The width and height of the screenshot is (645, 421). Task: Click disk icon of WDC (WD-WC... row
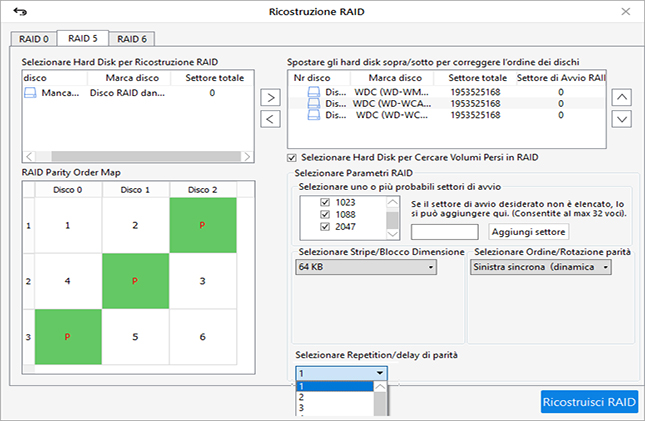click(314, 115)
